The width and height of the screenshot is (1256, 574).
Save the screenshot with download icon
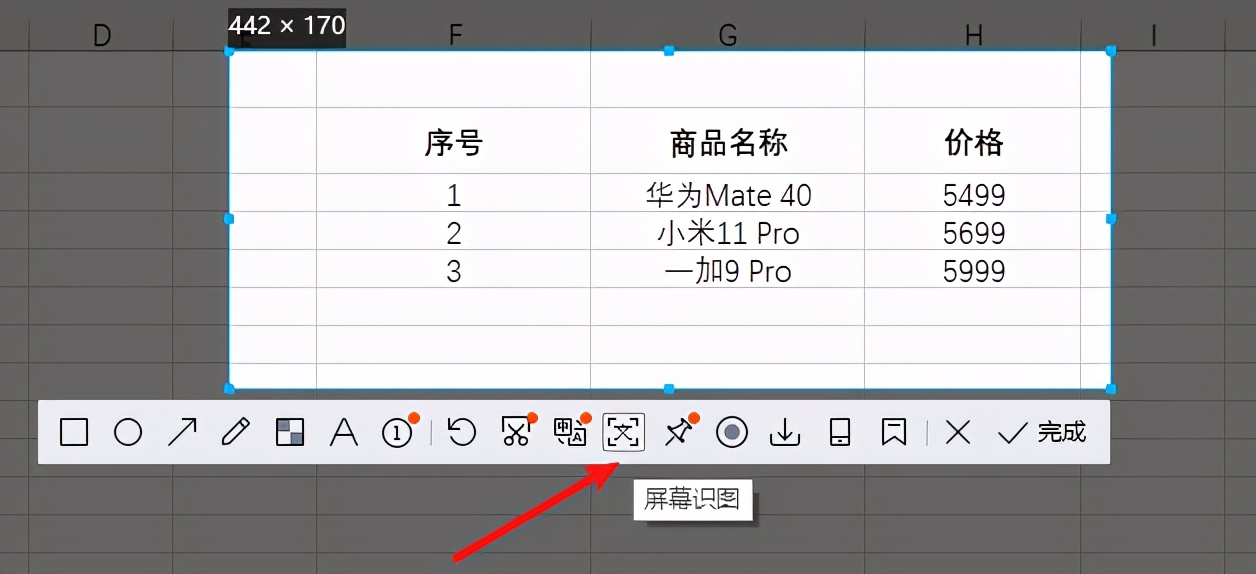[786, 432]
